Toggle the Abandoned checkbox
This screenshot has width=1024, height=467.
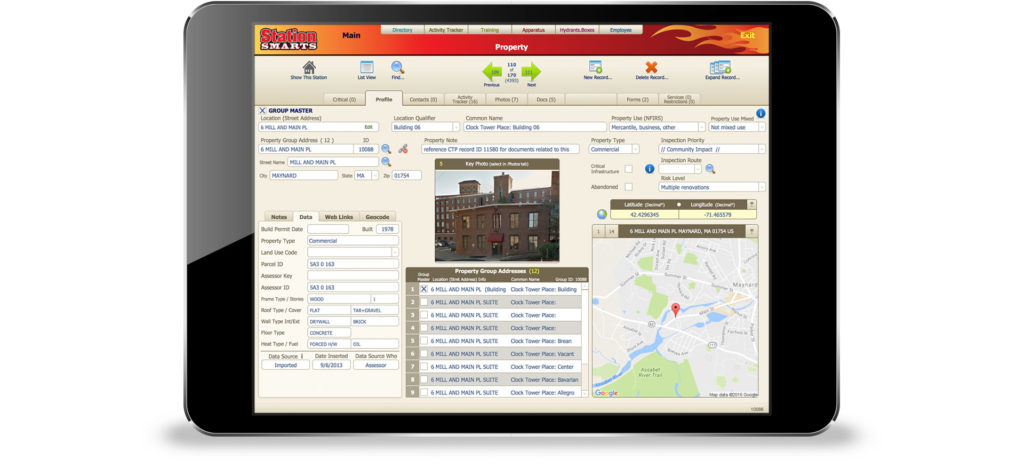tap(628, 187)
